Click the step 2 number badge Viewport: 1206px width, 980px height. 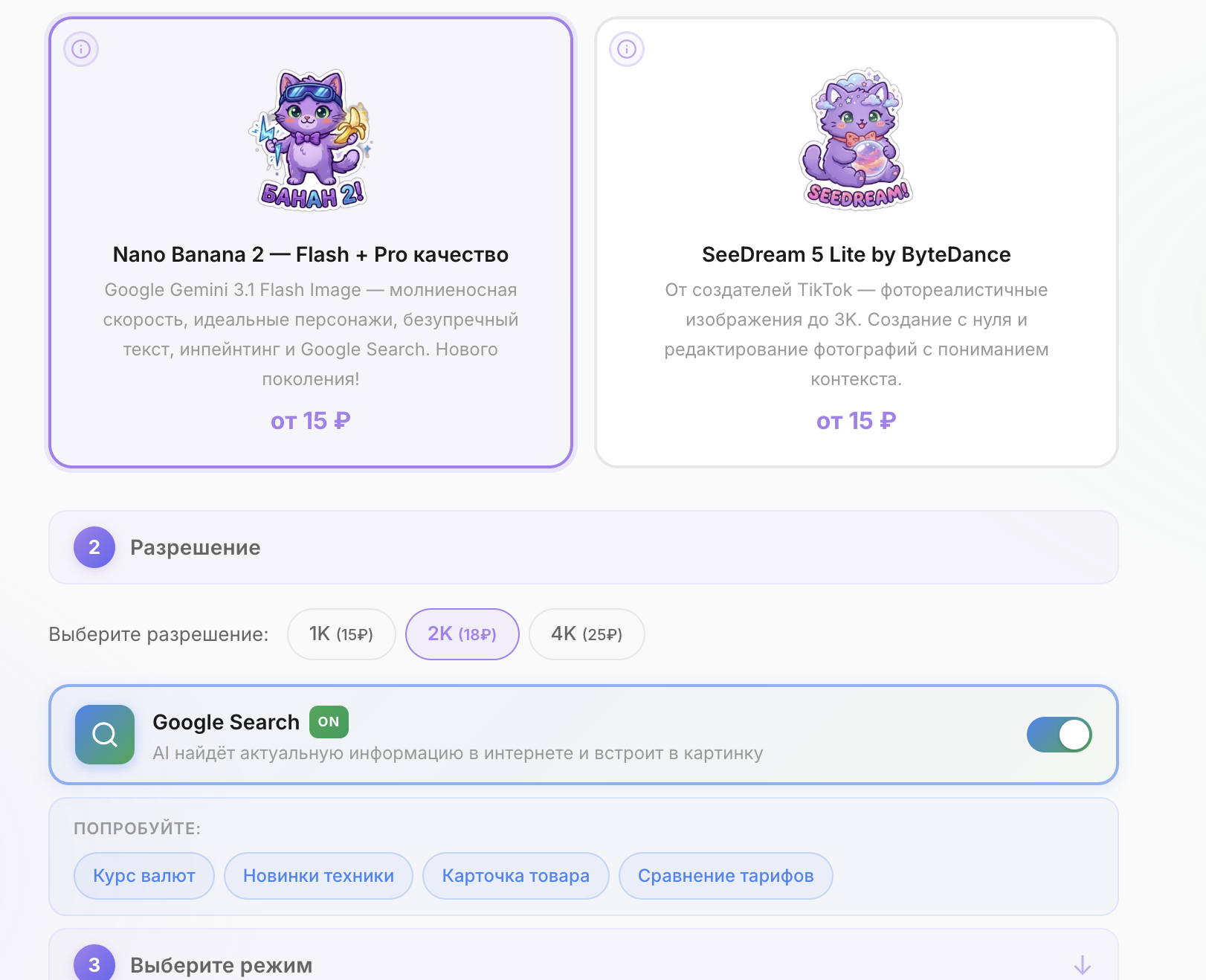pyautogui.click(x=94, y=547)
